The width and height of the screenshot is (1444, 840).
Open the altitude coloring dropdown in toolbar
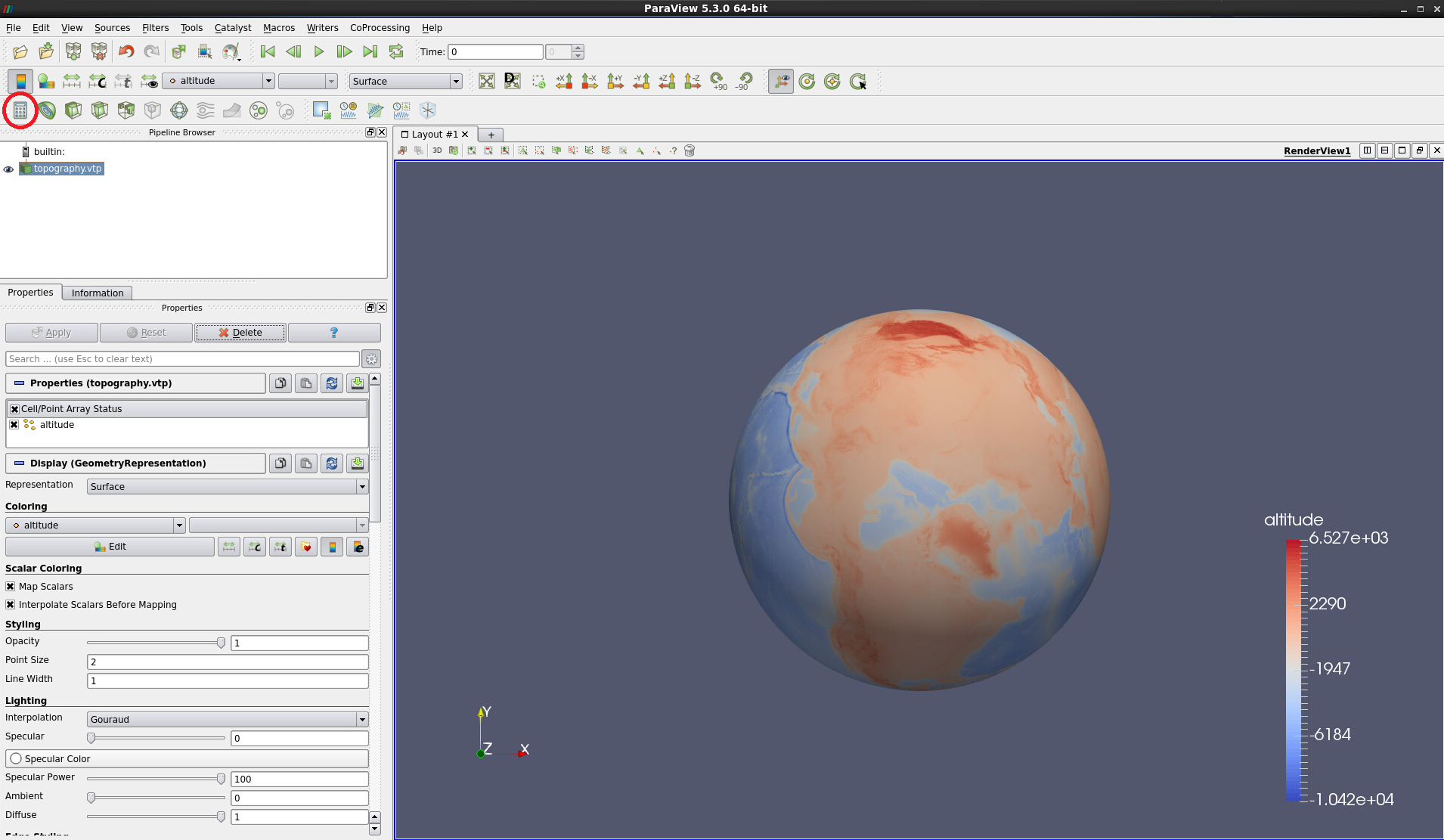point(219,82)
